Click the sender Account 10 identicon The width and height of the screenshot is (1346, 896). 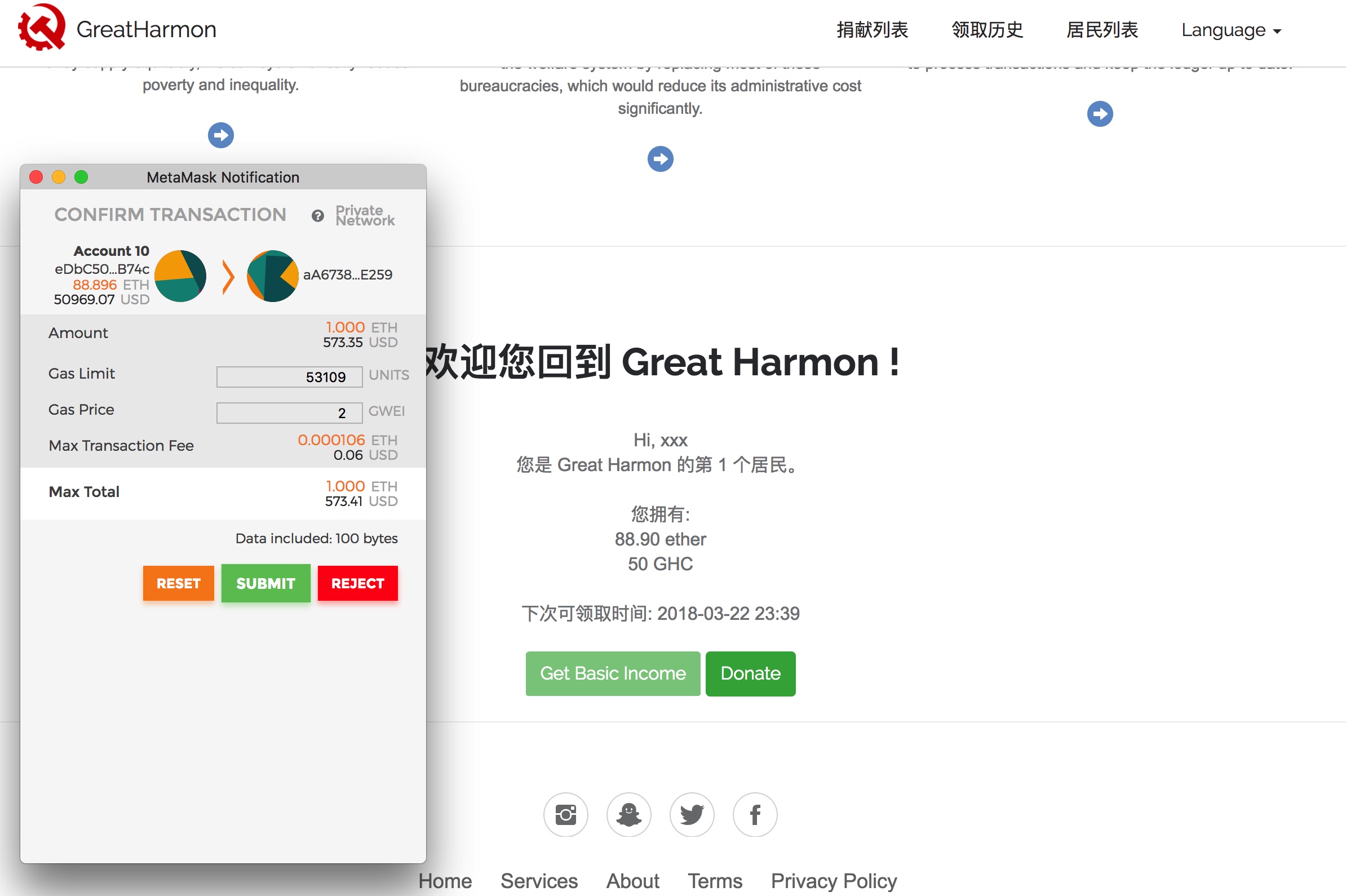pos(180,276)
